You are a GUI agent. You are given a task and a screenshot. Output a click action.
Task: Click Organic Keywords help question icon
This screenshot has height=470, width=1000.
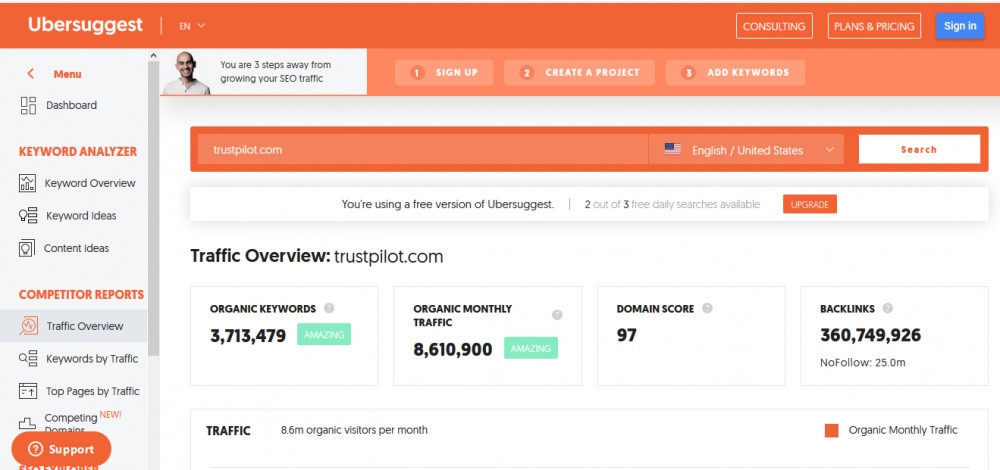pos(329,308)
